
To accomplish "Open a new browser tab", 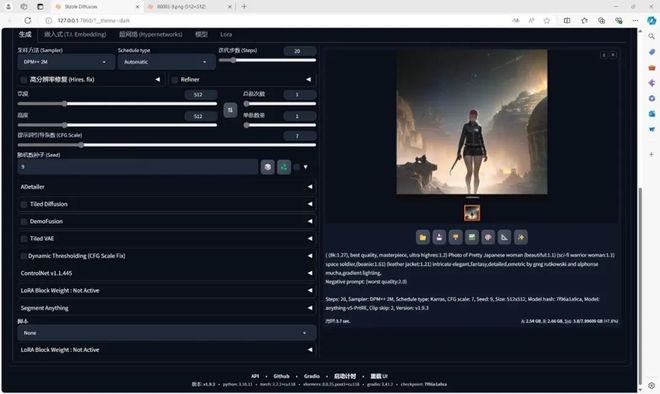I will [244, 6].
